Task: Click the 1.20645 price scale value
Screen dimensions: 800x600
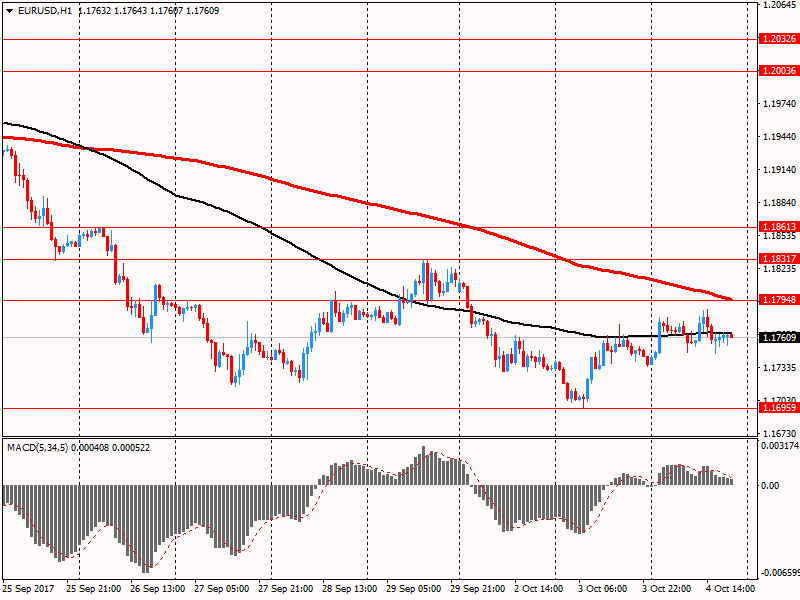Action: click(x=779, y=5)
